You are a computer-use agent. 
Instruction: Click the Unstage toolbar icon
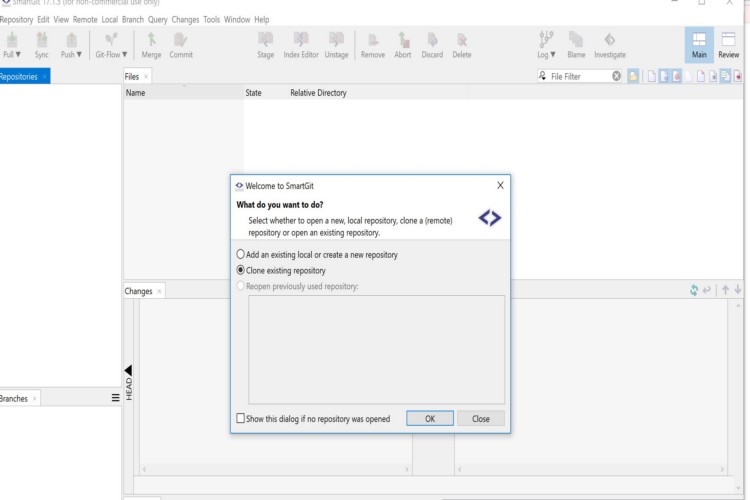(336, 45)
